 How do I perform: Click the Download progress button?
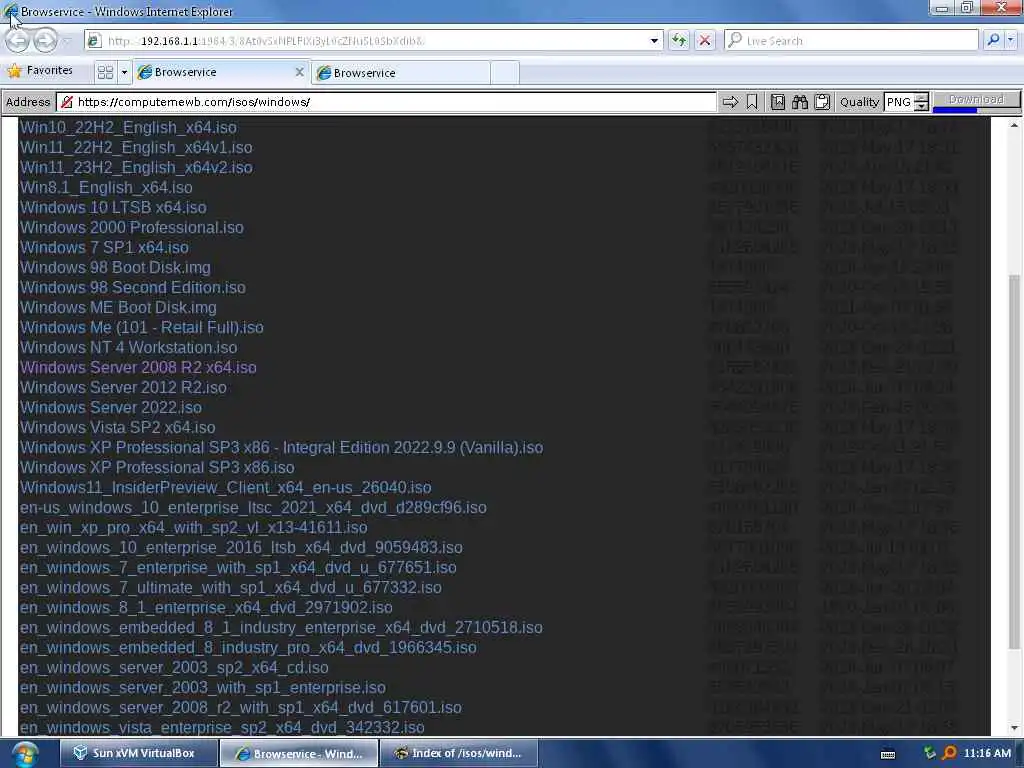click(976, 101)
